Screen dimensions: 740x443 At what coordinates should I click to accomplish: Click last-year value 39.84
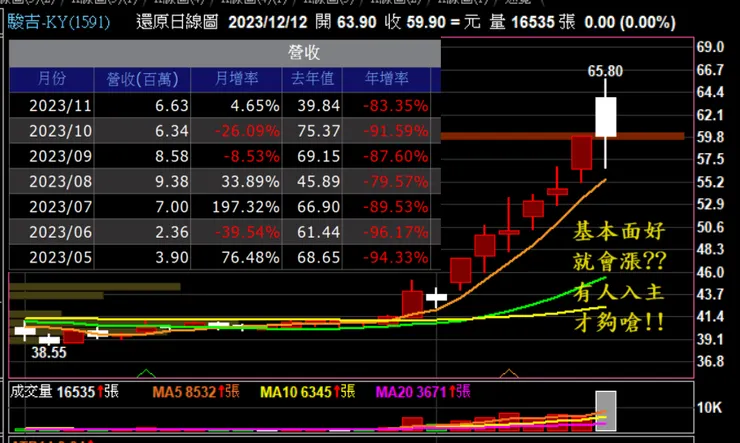pyautogui.click(x=319, y=106)
